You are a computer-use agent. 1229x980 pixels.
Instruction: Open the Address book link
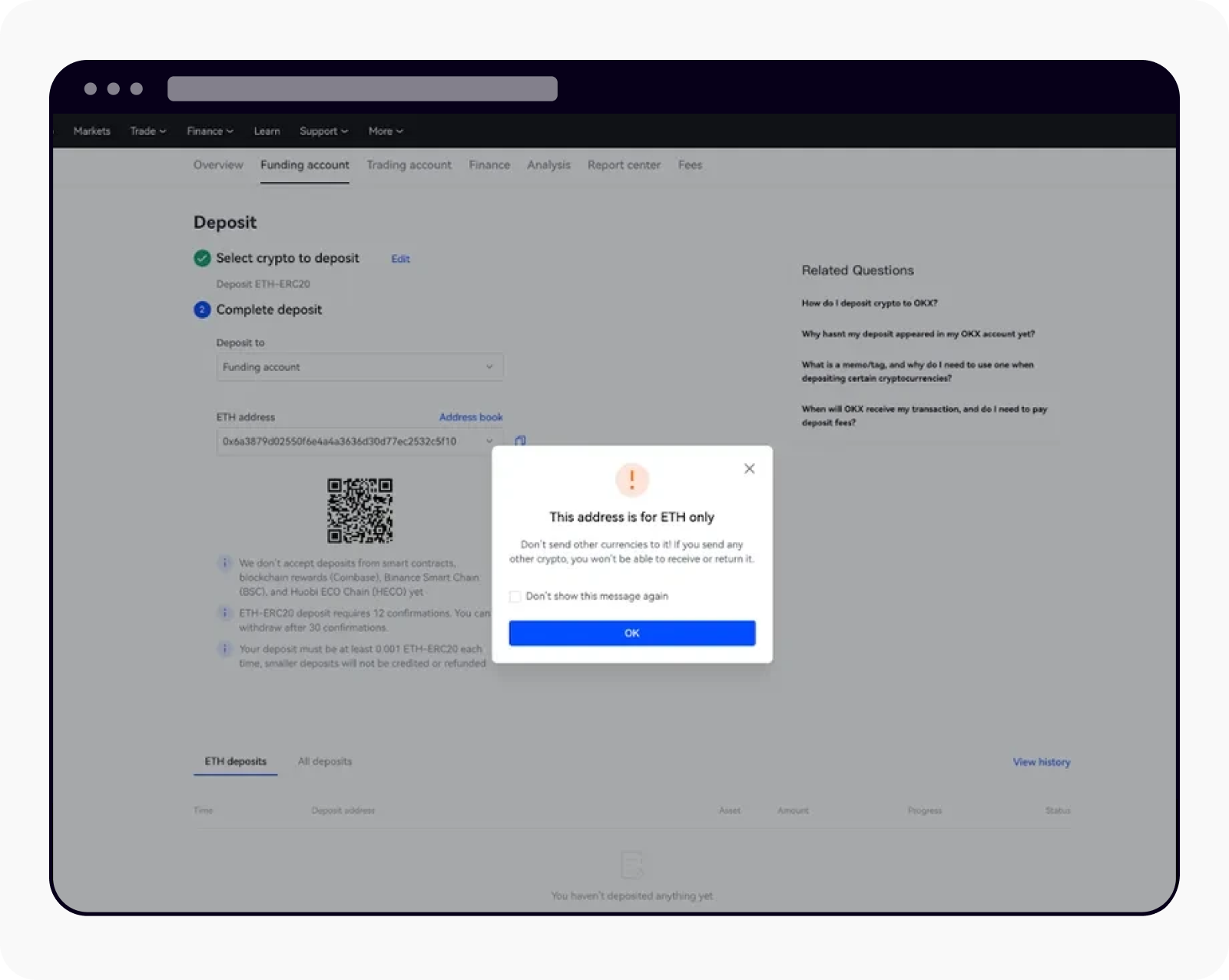click(471, 417)
